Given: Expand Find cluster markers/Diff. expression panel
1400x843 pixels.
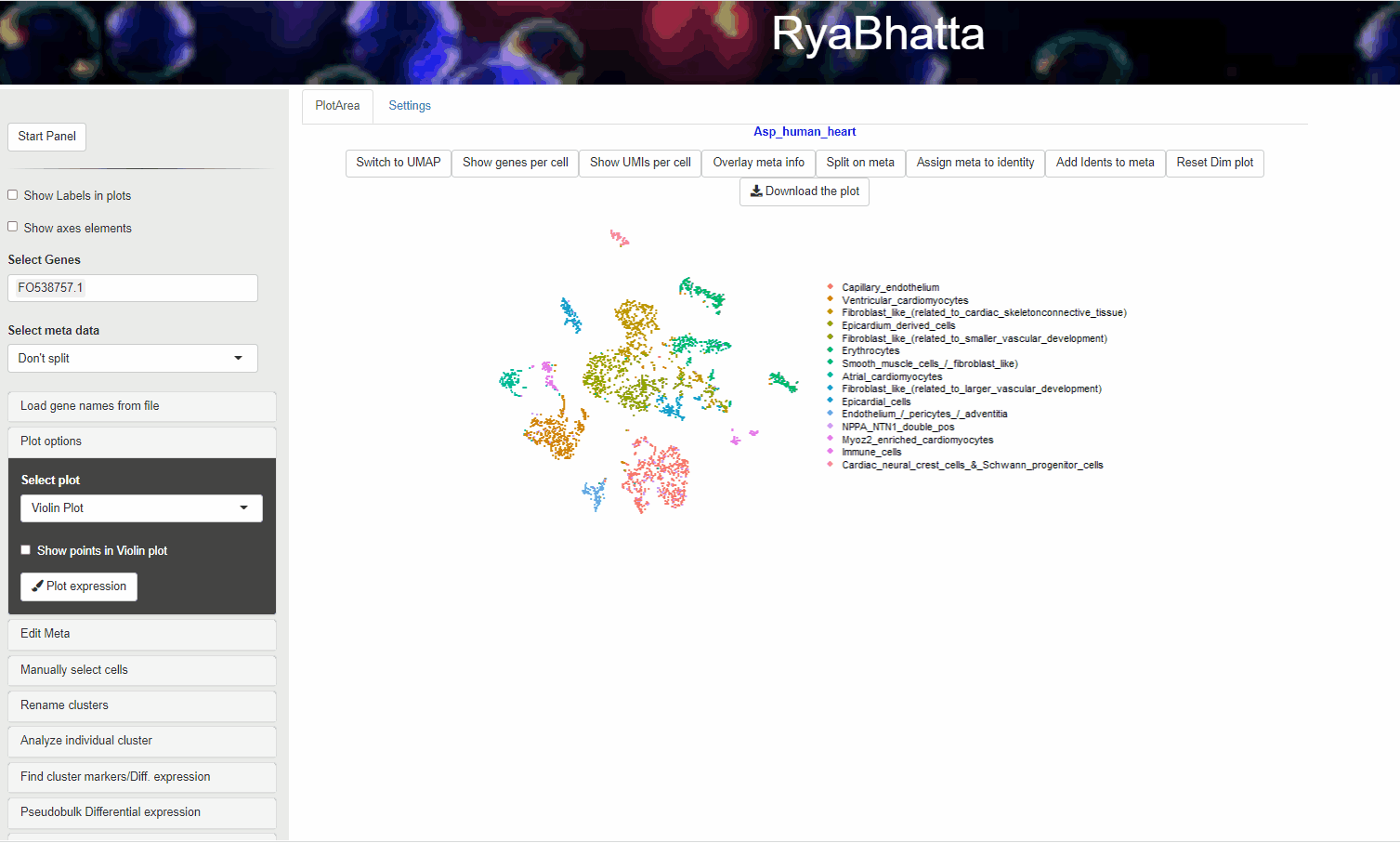Looking at the screenshot, I should pos(141,777).
